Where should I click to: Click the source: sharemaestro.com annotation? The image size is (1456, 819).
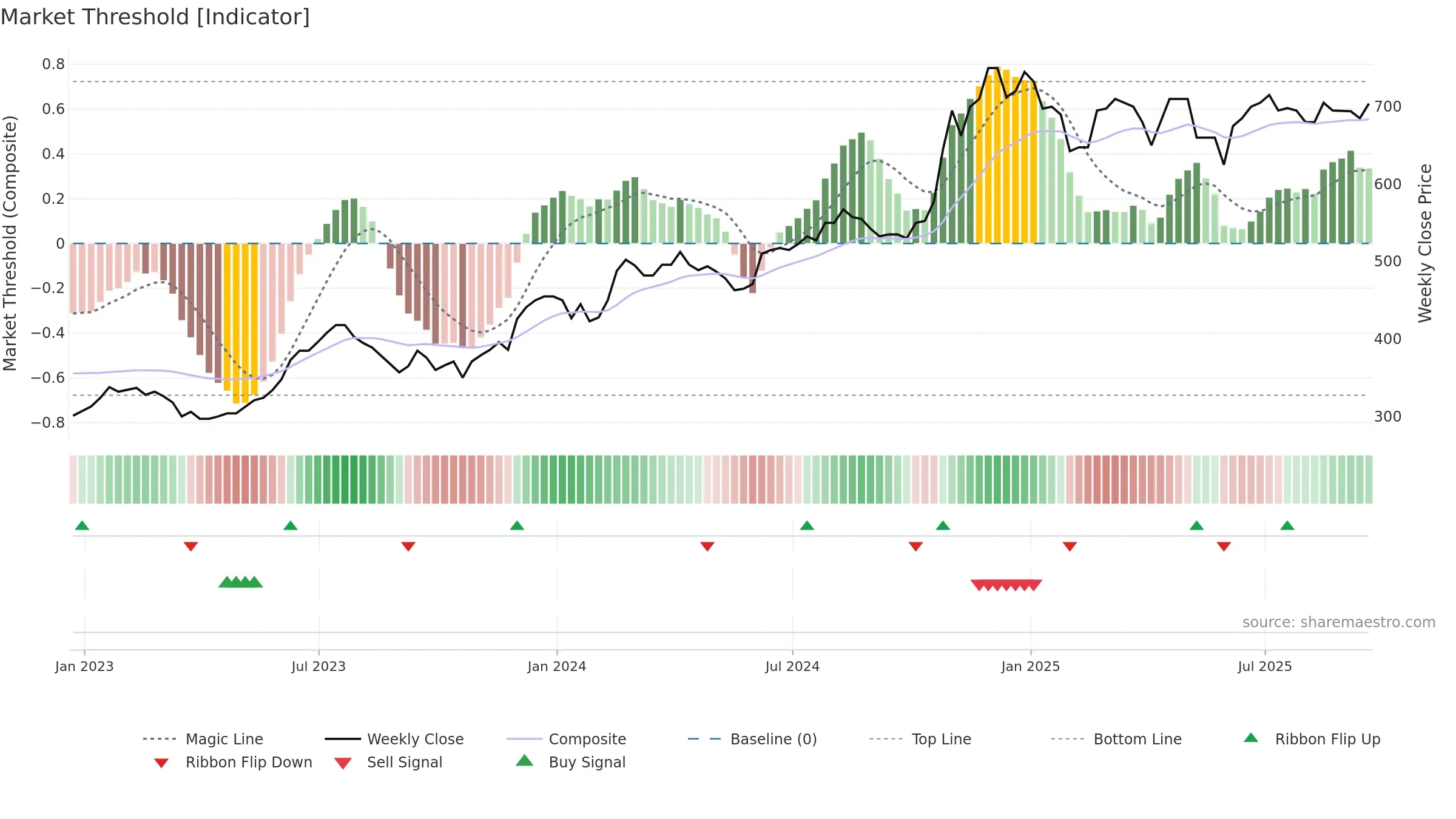click(1339, 622)
